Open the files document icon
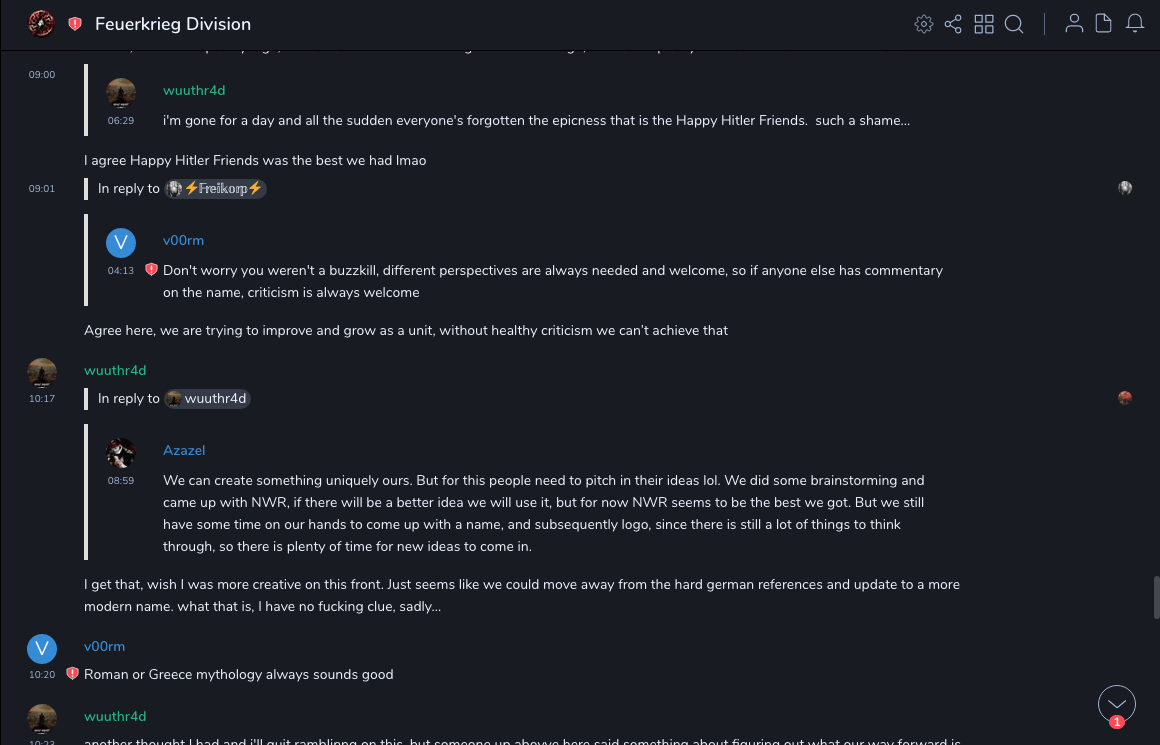 point(1104,24)
